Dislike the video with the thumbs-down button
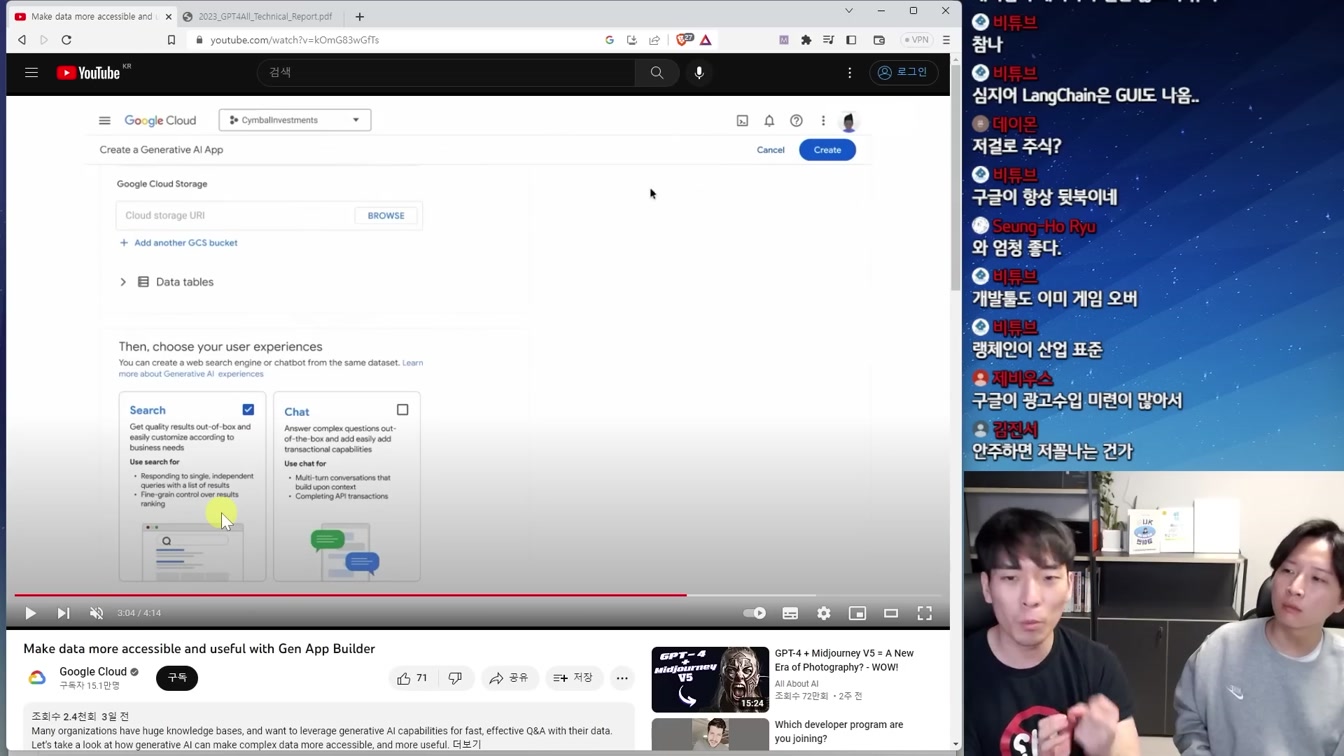The height and width of the screenshot is (756, 1344). (x=455, y=678)
